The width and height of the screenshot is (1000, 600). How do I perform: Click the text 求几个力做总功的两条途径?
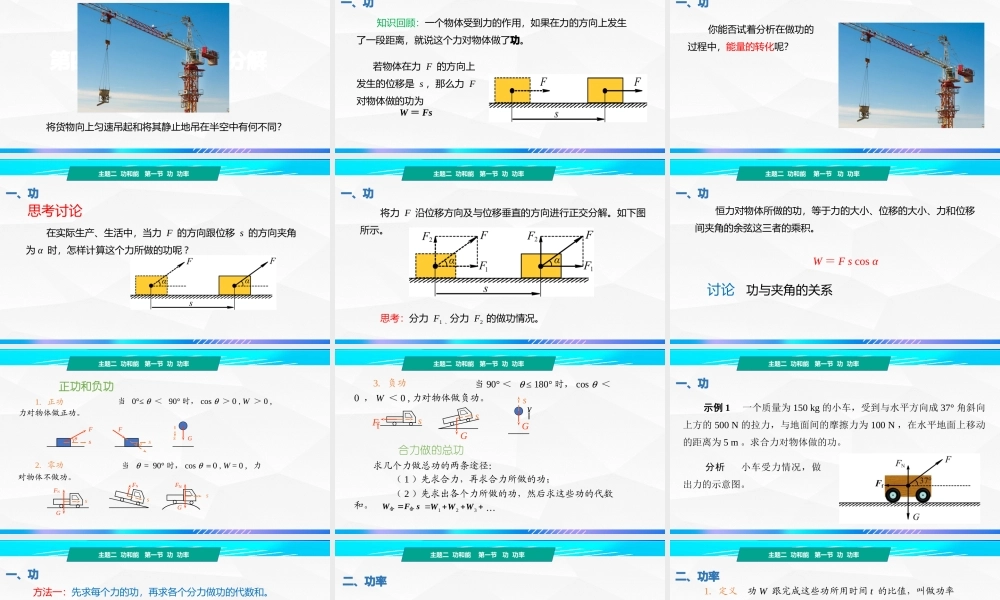[432, 465]
